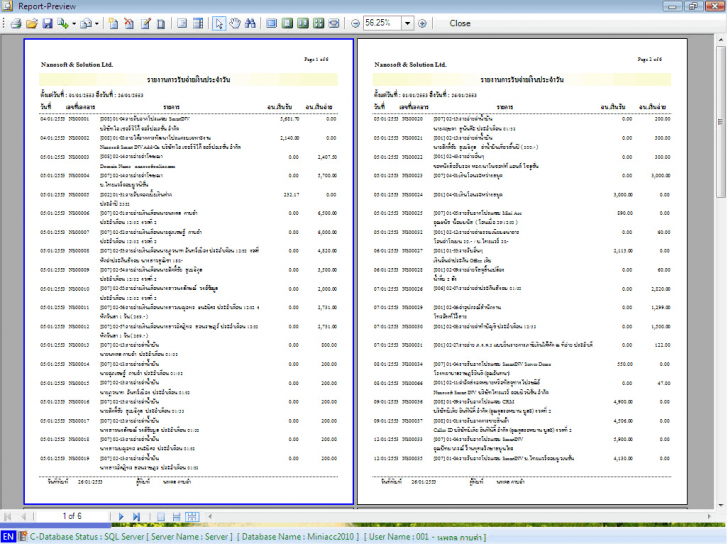Click horizontal scrollbar right arrow
The width and height of the screenshot is (728, 546).
tap(709, 516)
